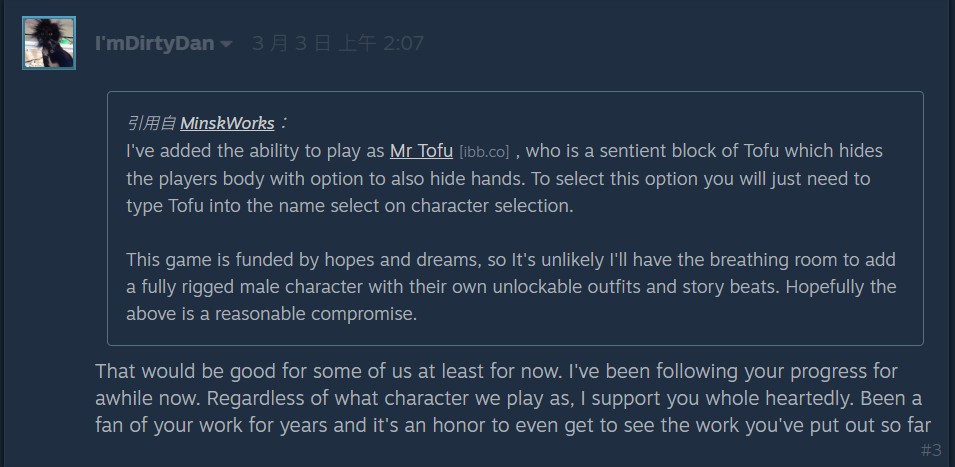Click the text "fully rigged male character"
955x467 pixels.
point(250,287)
